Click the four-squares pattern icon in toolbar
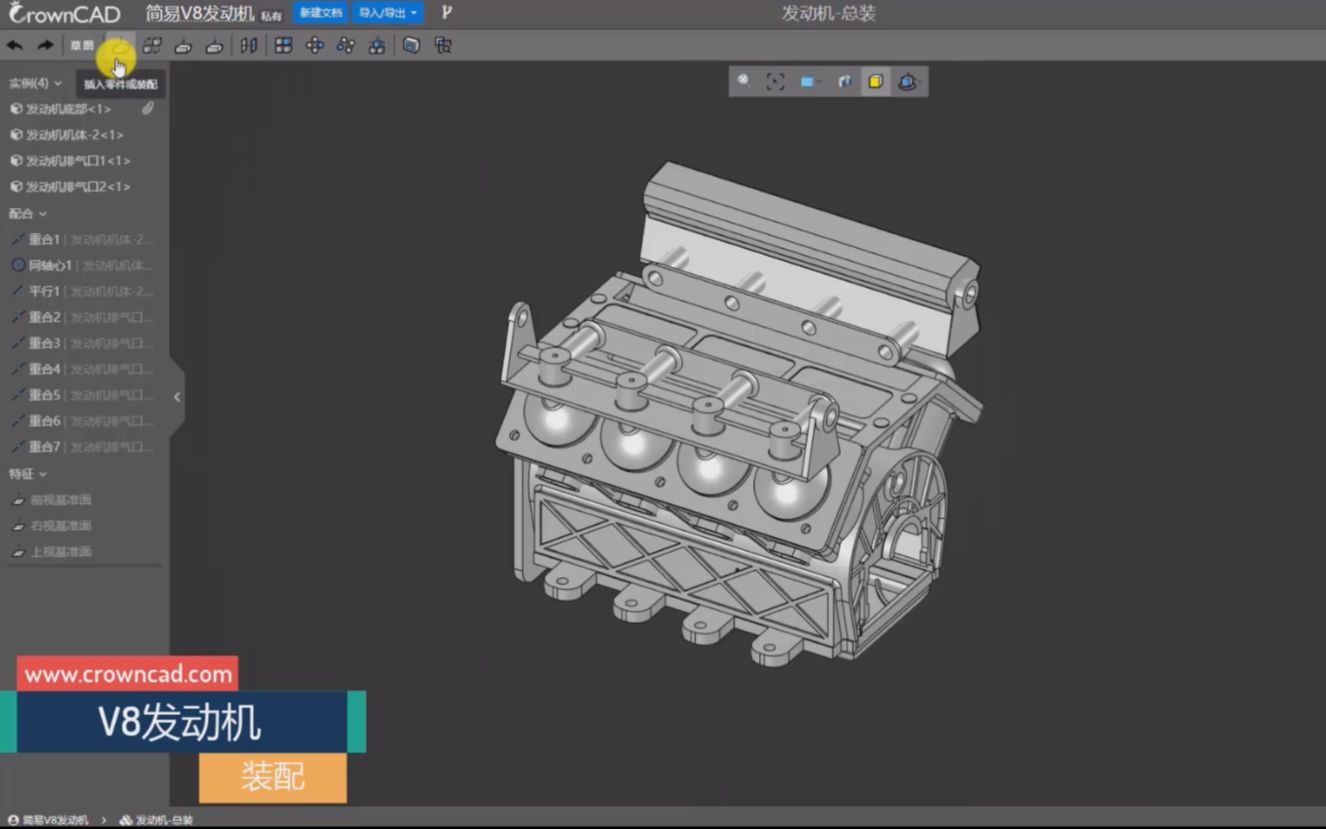Image resolution: width=1326 pixels, height=829 pixels. pos(284,45)
